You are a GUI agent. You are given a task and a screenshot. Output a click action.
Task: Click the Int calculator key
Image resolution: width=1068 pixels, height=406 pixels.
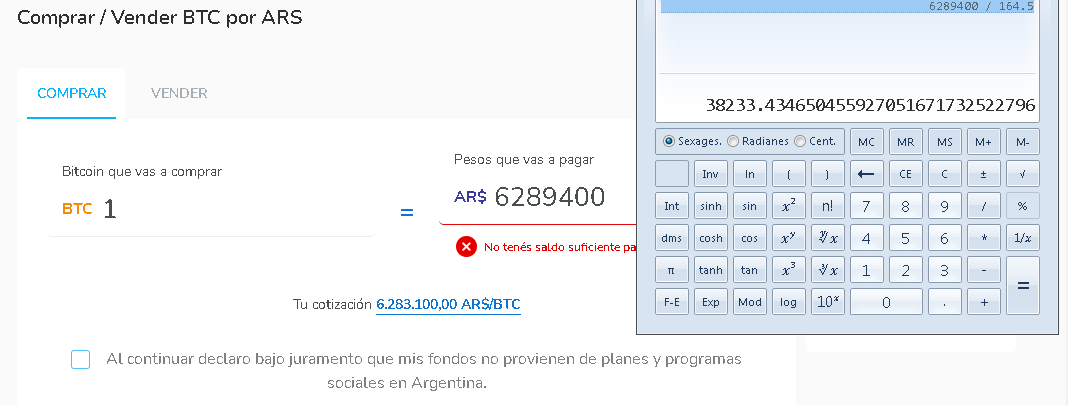coord(672,206)
